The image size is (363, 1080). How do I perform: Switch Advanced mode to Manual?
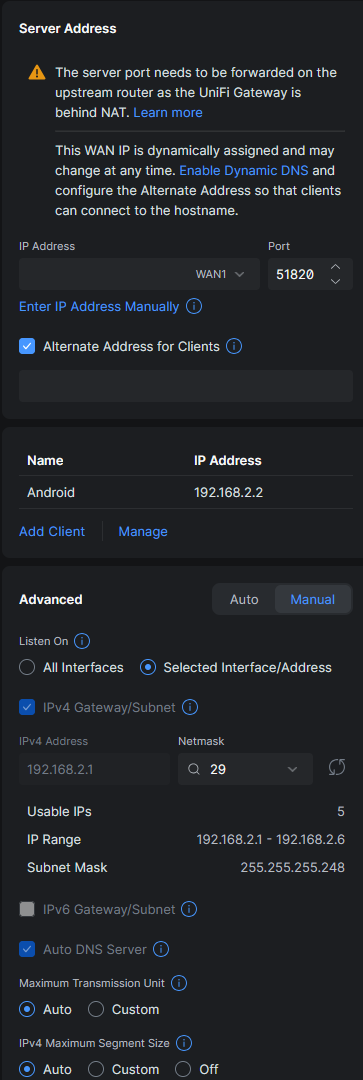(x=313, y=599)
